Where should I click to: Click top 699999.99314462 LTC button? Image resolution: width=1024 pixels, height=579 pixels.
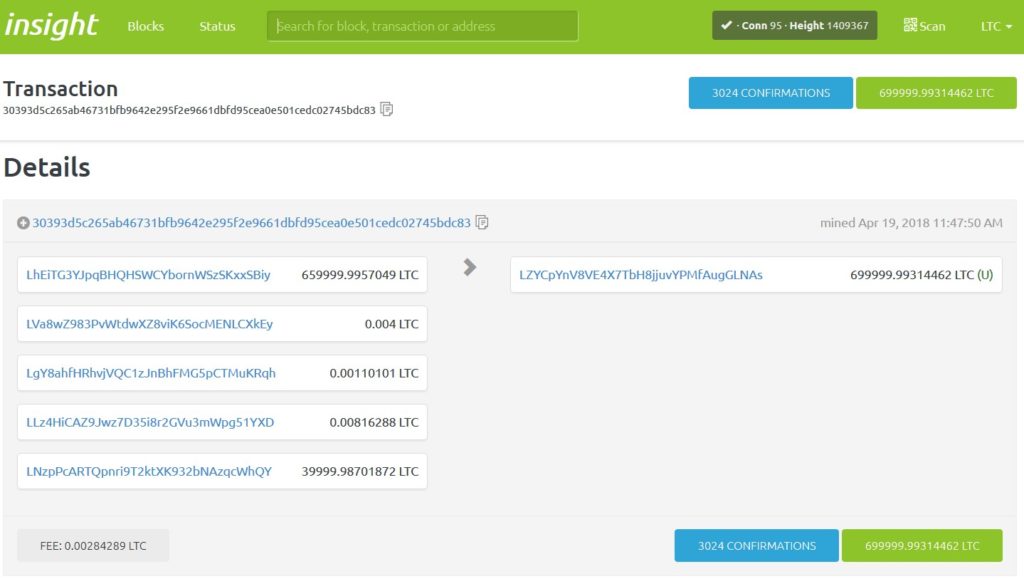(x=936, y=93)
